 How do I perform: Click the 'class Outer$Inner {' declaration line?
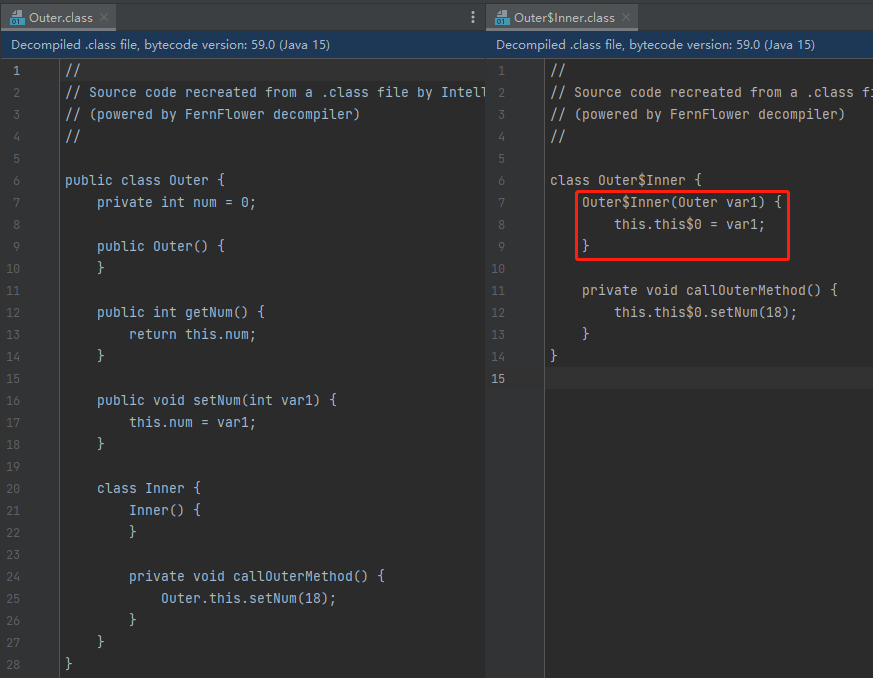point(626,180)
